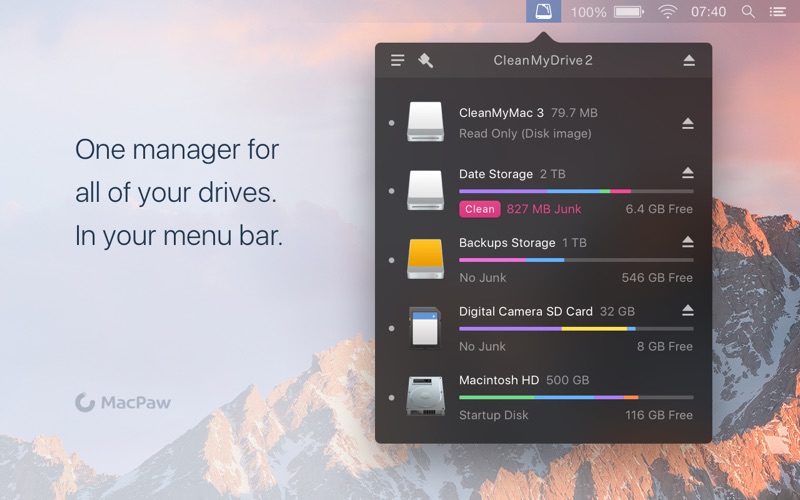Open the Macintosh HD drive icon

pos(425,396)
